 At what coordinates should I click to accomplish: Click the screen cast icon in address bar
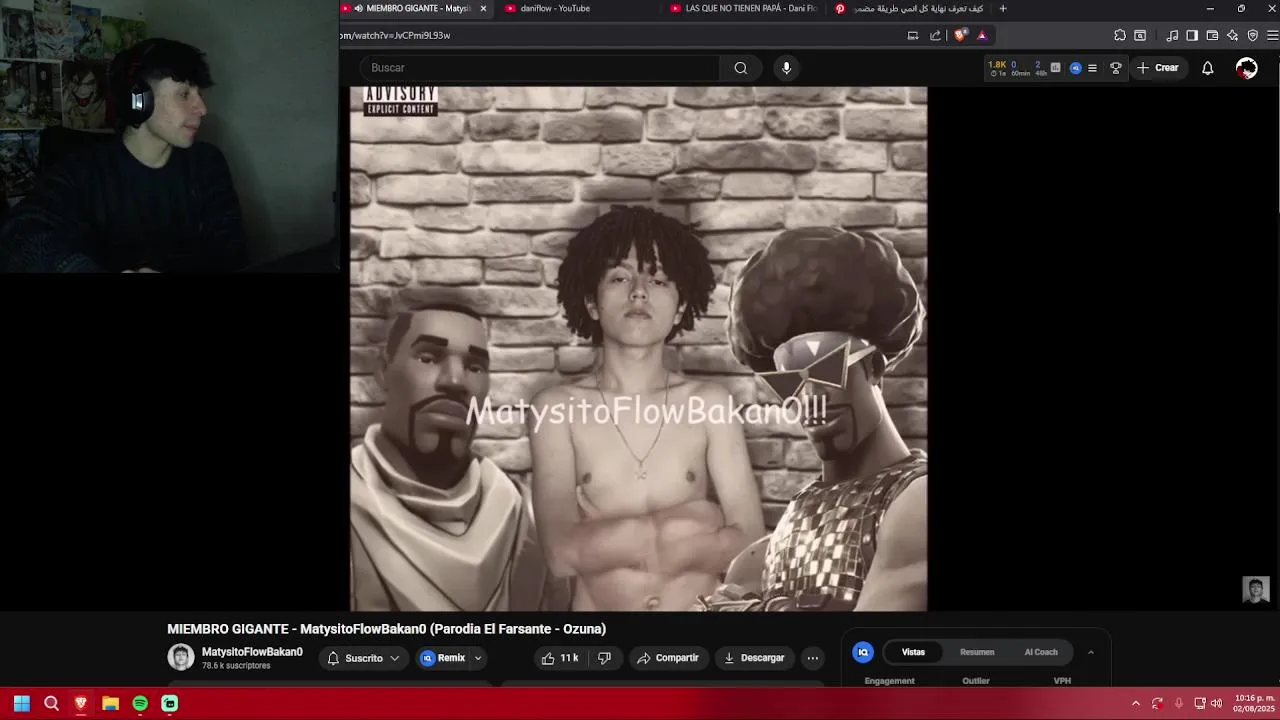[913, 35]
